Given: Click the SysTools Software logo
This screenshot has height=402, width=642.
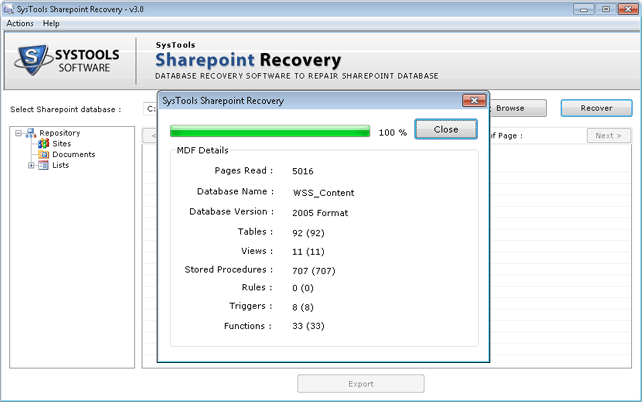Looking at the screenshot, I should click(67, 60).
